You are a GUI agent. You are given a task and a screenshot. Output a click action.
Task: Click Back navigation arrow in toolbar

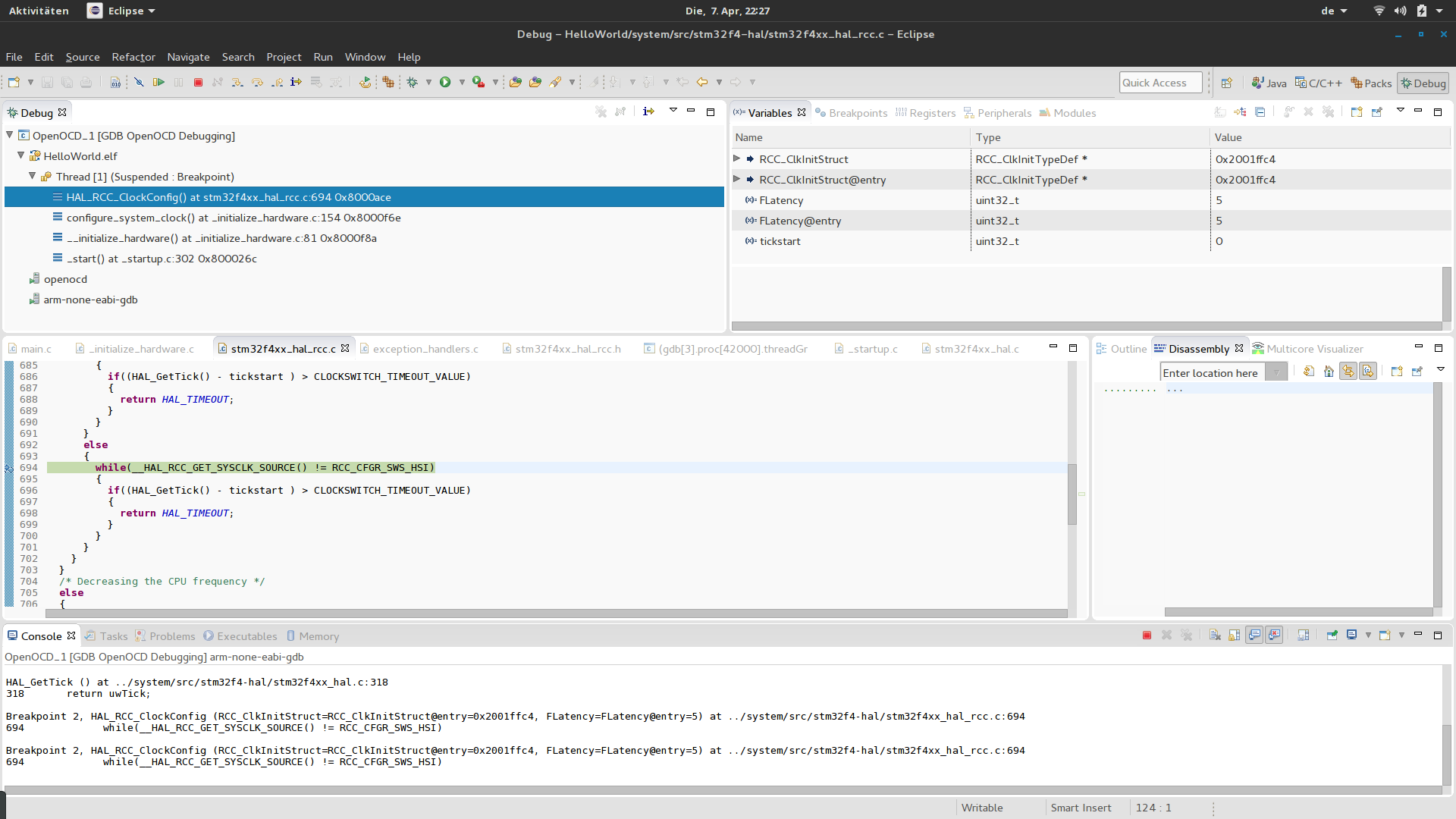702,82
